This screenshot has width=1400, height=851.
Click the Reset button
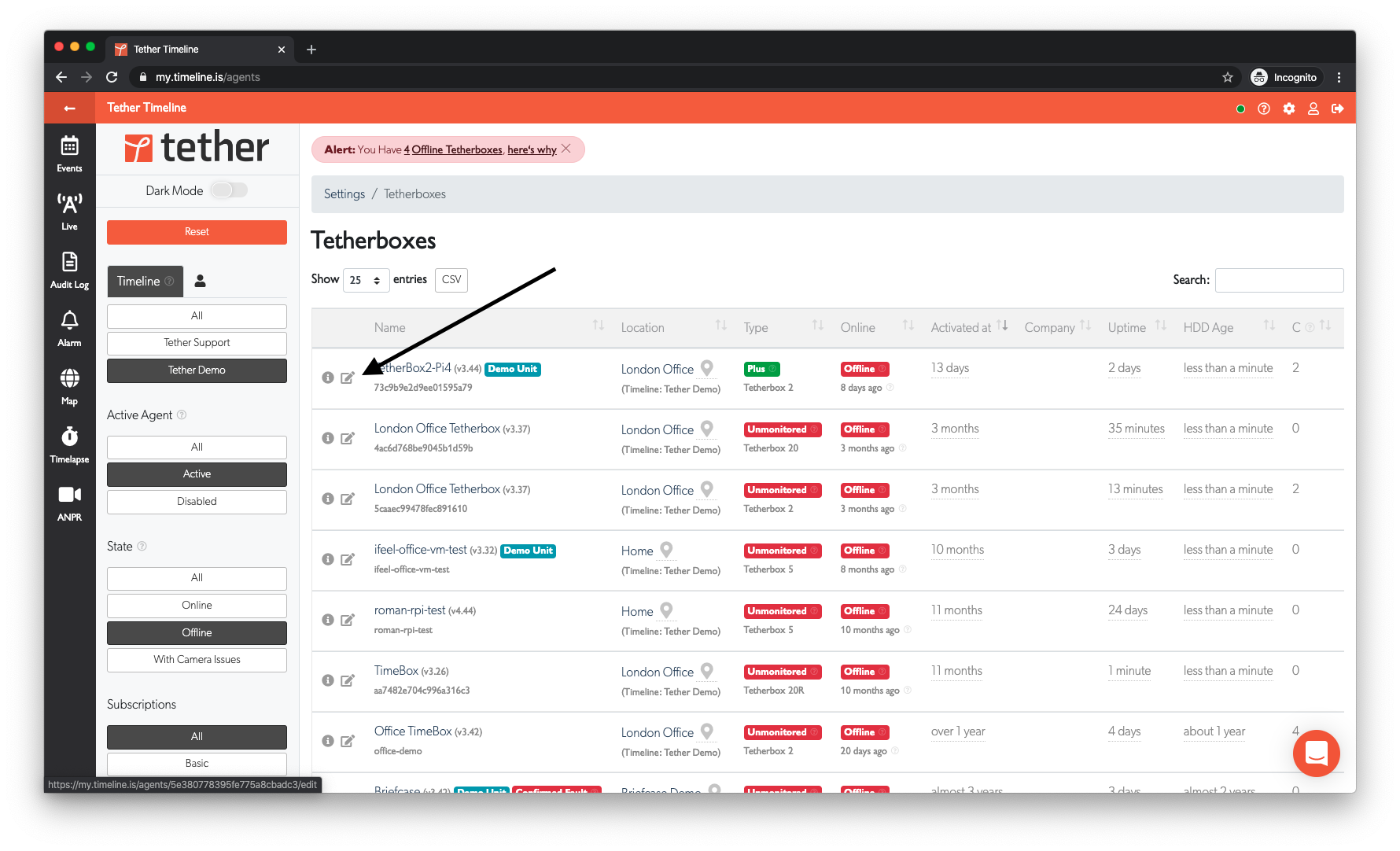196,232
